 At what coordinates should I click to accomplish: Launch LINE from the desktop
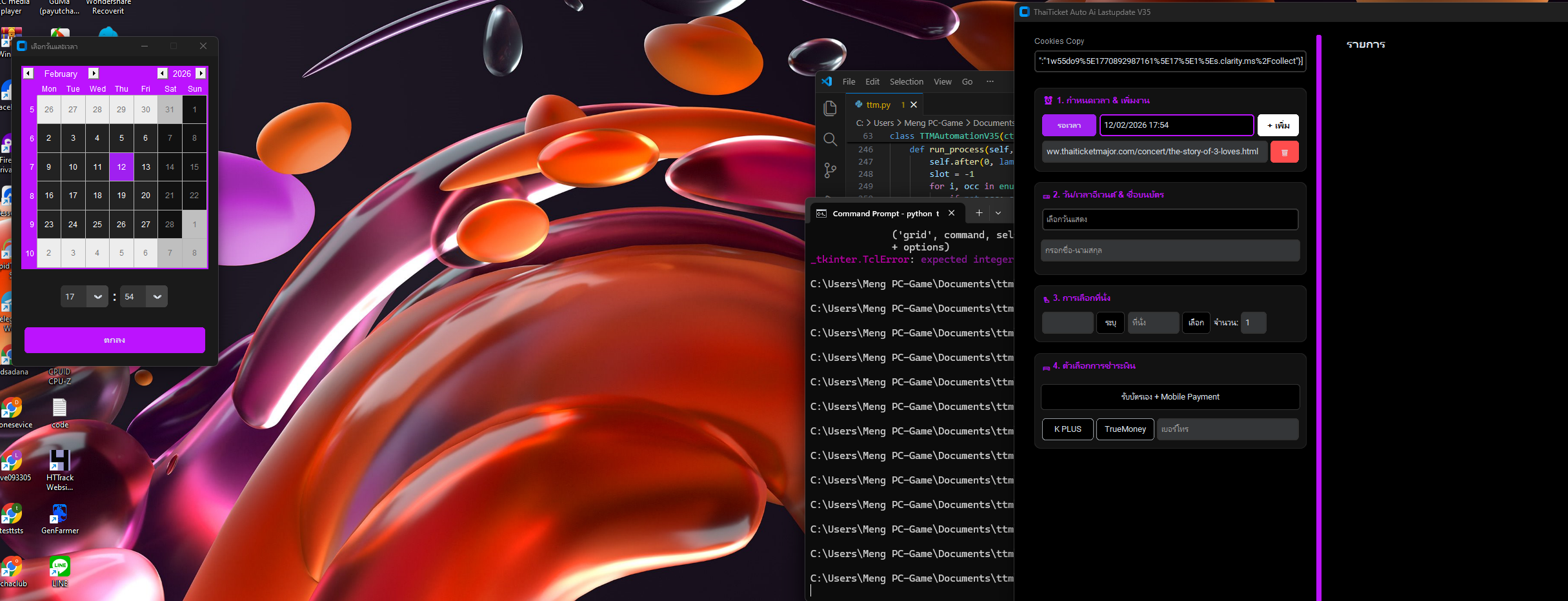tap(60, 567)
